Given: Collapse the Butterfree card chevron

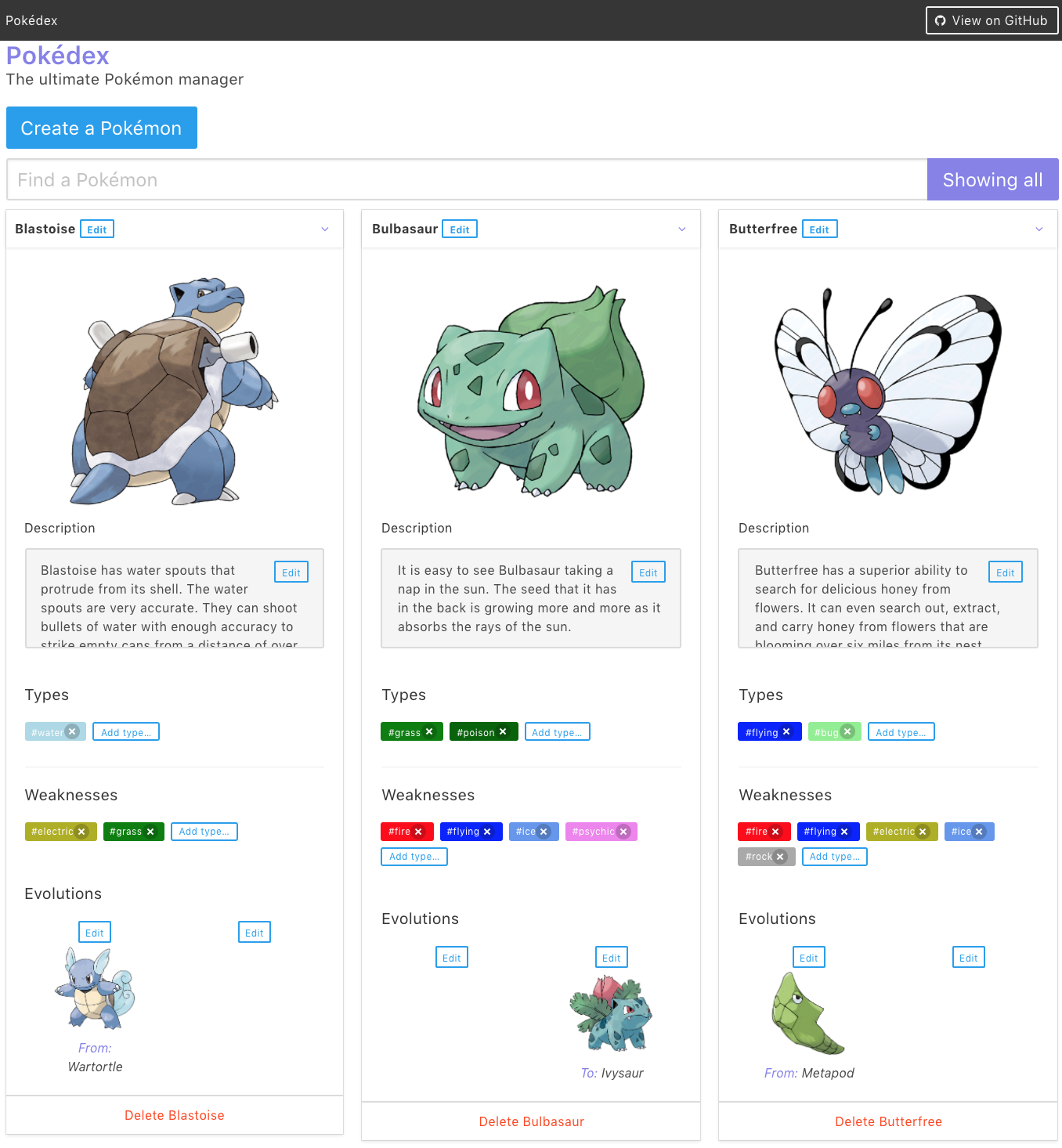Looking at the screenshot, I should pyautogui.click(x=1039, y=229).
